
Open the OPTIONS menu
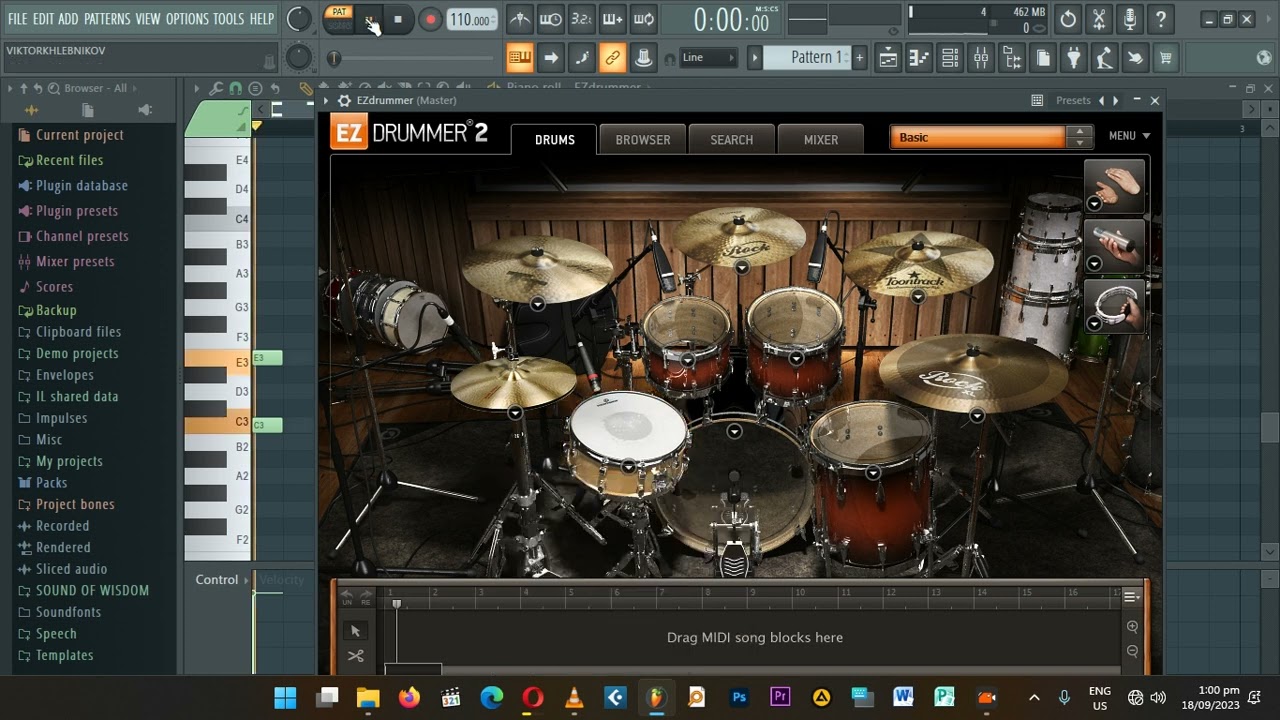pyautogui.click(x=187, y=19)
